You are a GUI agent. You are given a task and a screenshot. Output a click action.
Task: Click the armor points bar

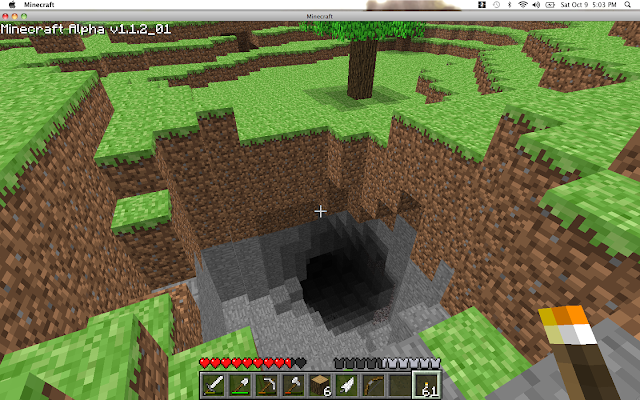click(x=387, y=362)
